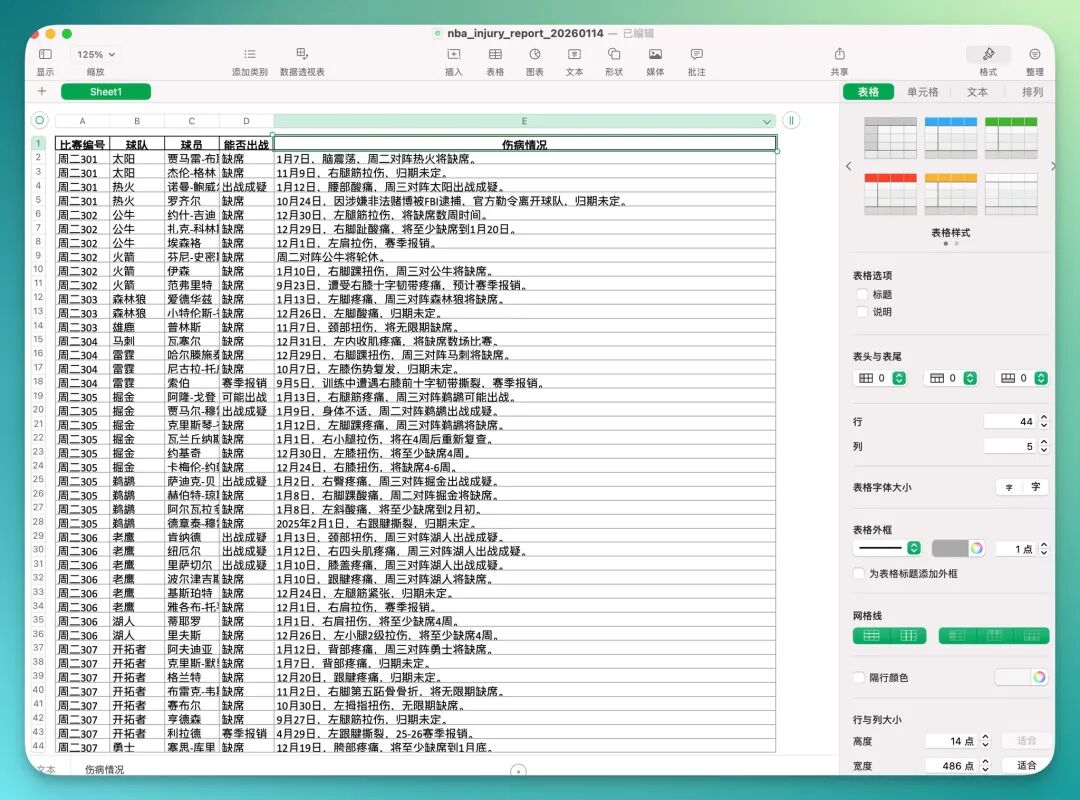Show previous table styles with left arrow
The image size is (1080, 800).
(849, 166)
